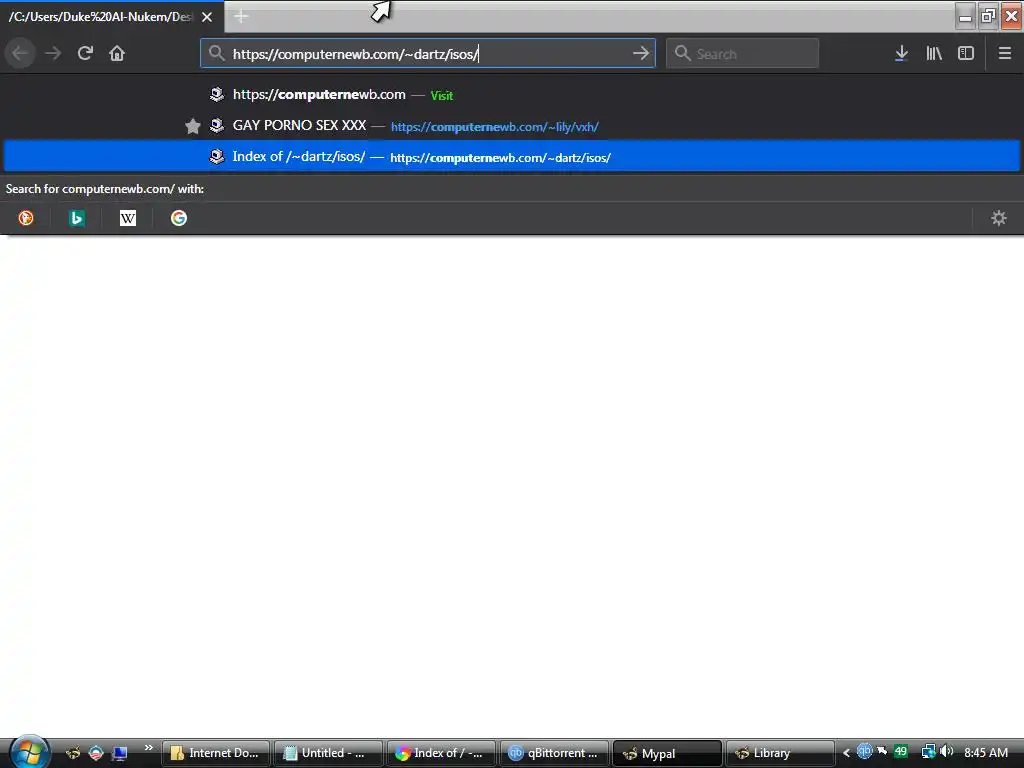1024x768 pixels.
Task: Open search settings gear icon
Action: [x=999, y=218]
